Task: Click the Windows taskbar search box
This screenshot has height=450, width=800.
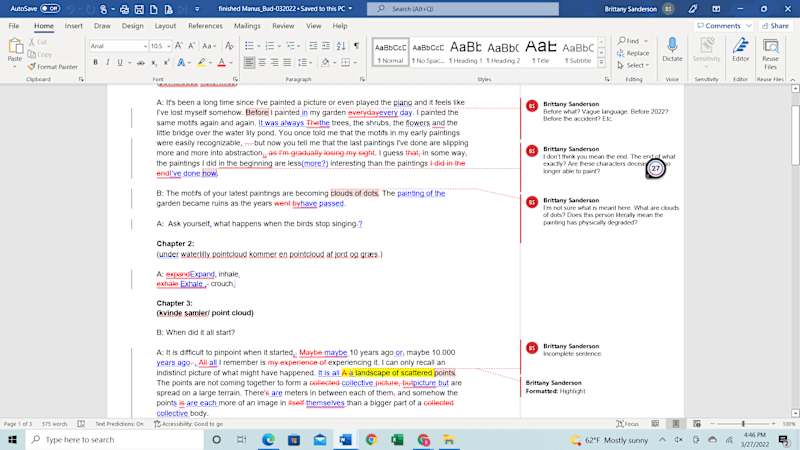Action: [115, 439]
